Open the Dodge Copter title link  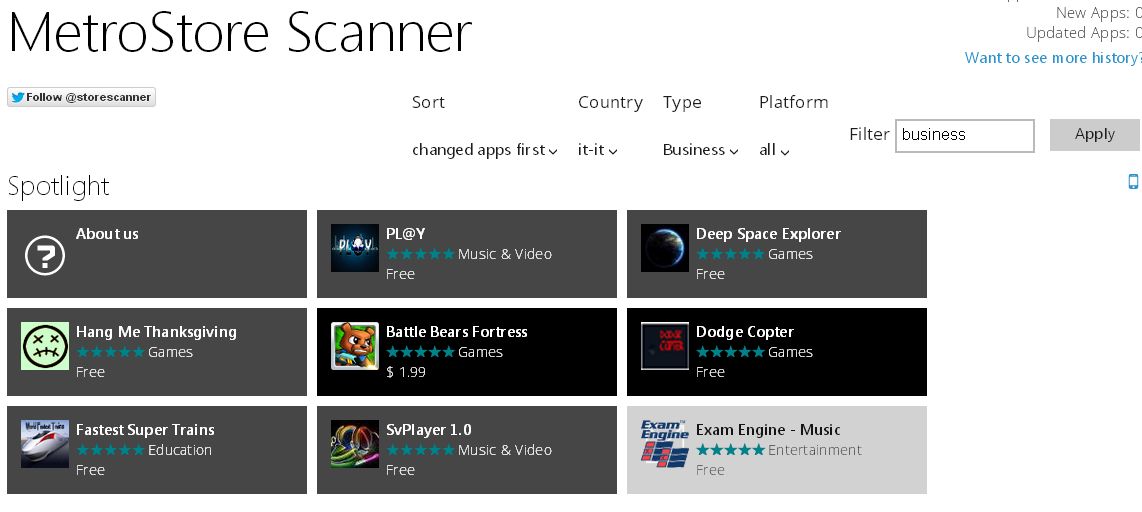[x=745, y=332]
